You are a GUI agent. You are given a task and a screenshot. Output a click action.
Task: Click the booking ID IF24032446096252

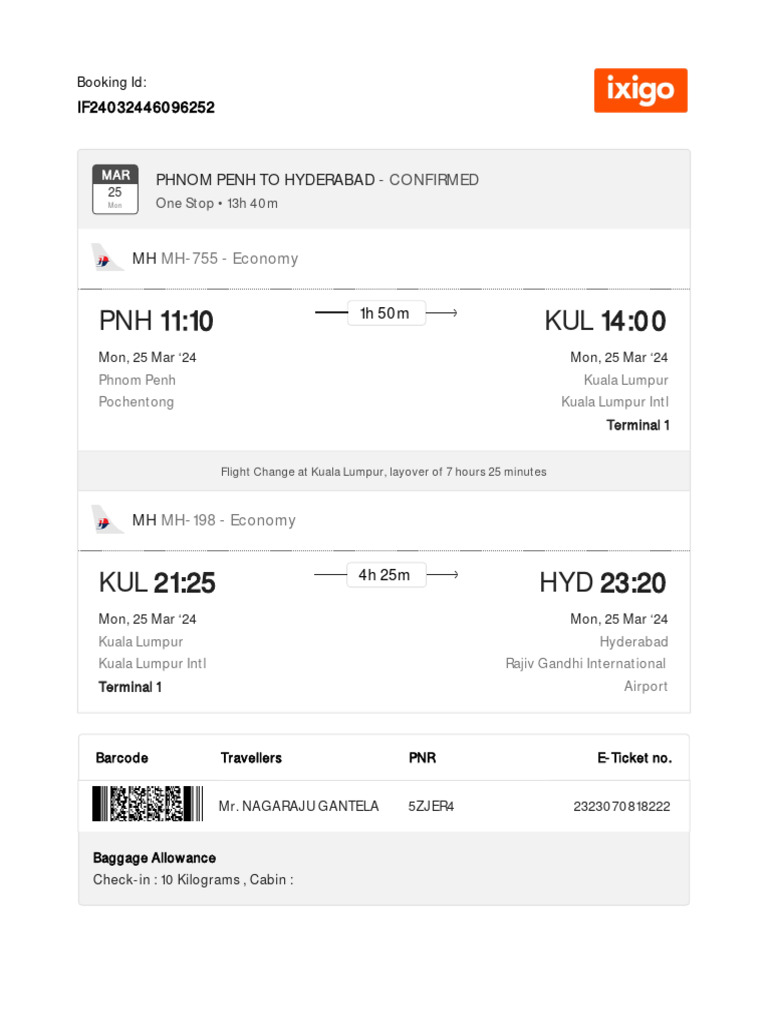146,107
